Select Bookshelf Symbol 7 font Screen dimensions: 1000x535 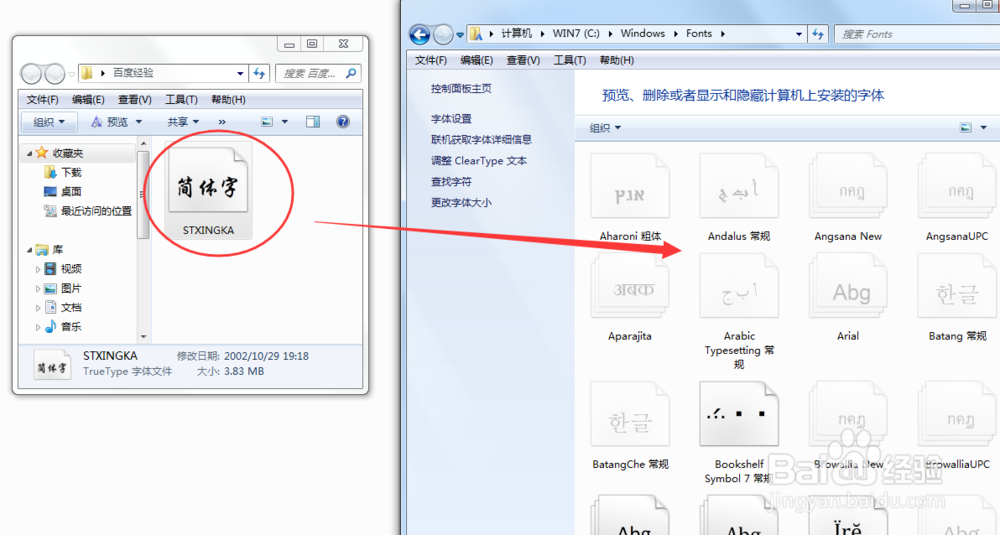[739, 434]
